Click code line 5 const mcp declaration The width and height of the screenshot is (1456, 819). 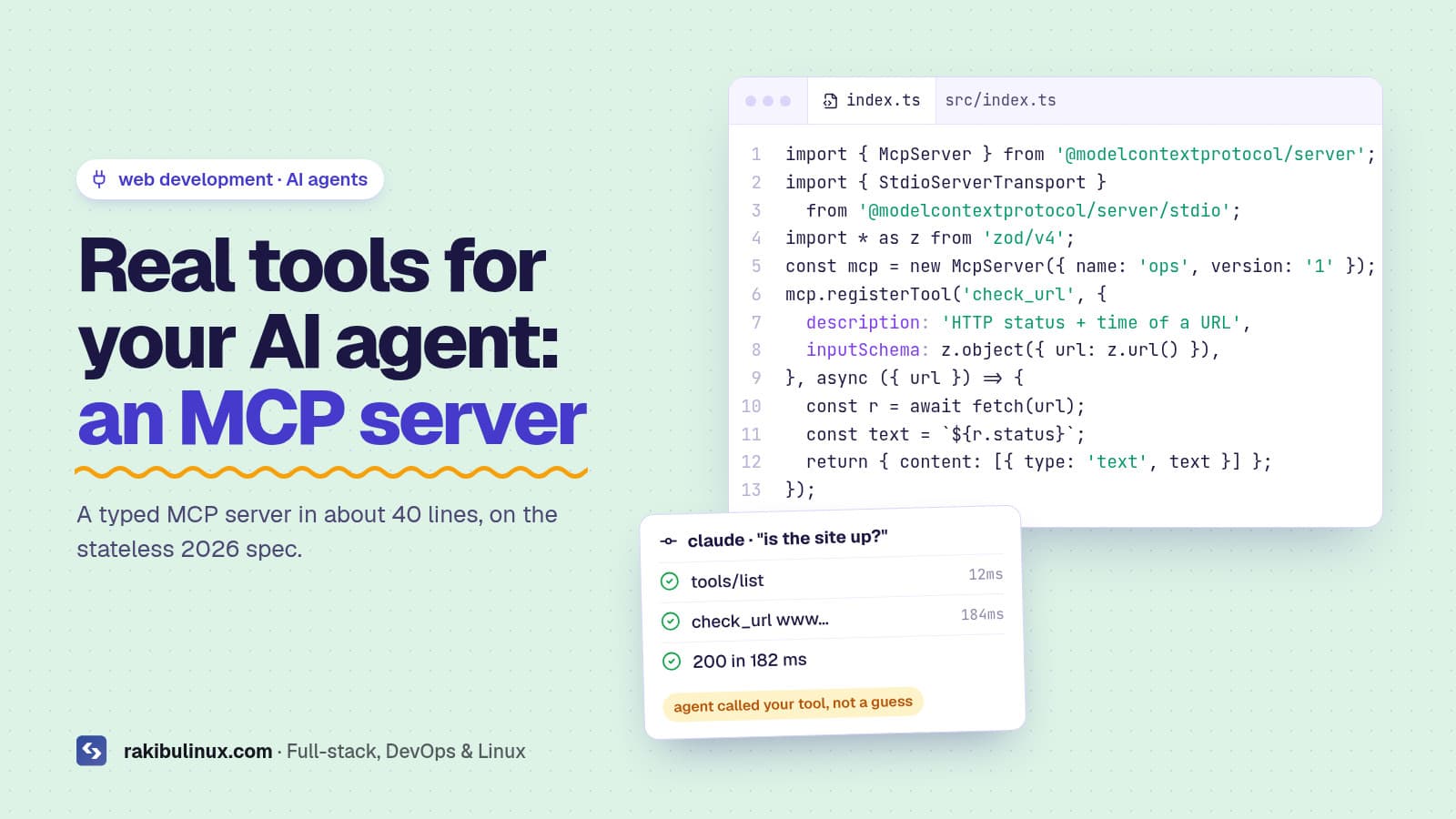pyautogui.click(x=1080, y=266)
